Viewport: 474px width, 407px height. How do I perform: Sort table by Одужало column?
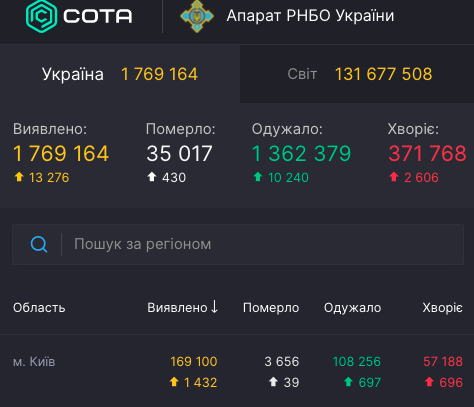352,308
